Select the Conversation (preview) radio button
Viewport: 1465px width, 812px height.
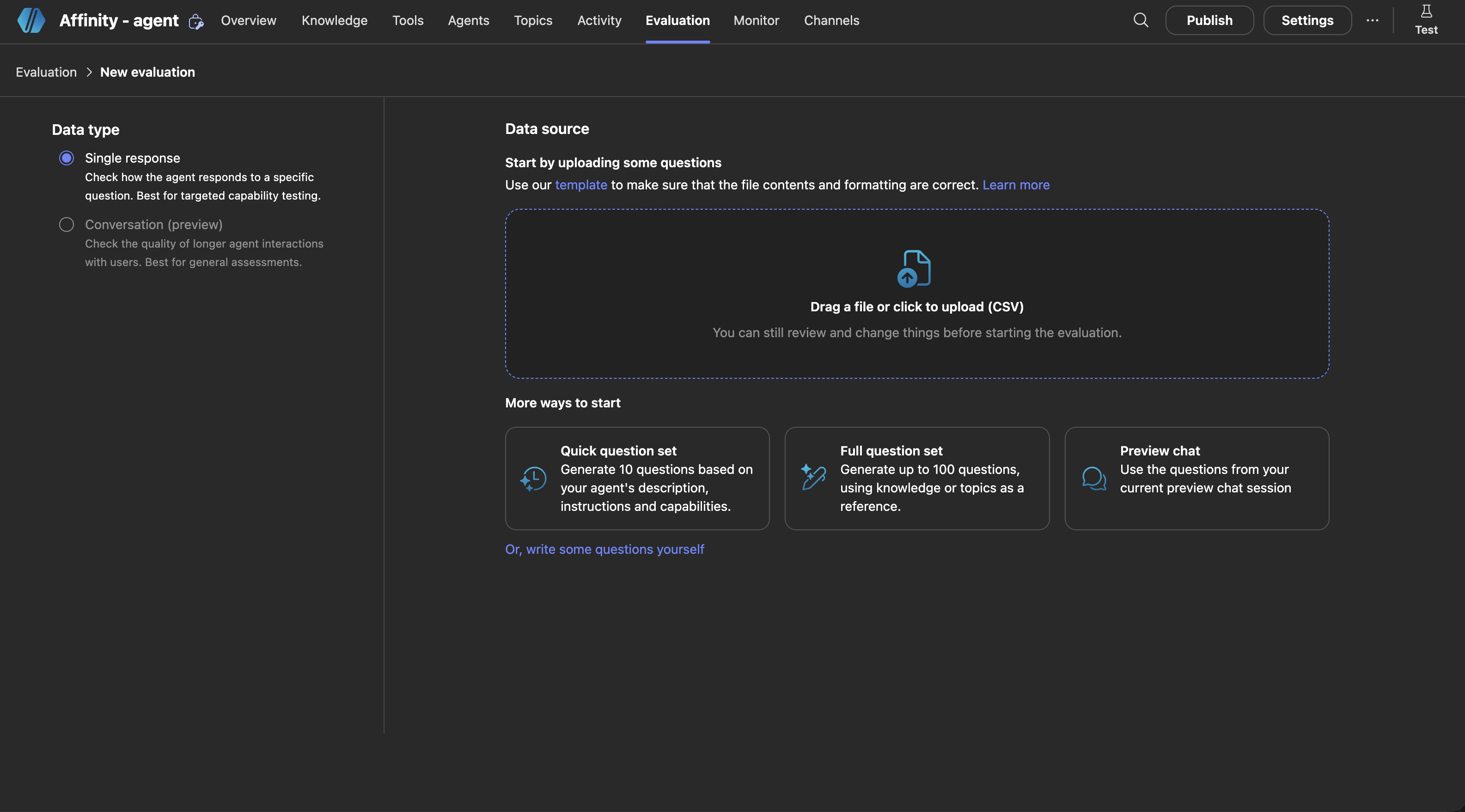point(67,224)
